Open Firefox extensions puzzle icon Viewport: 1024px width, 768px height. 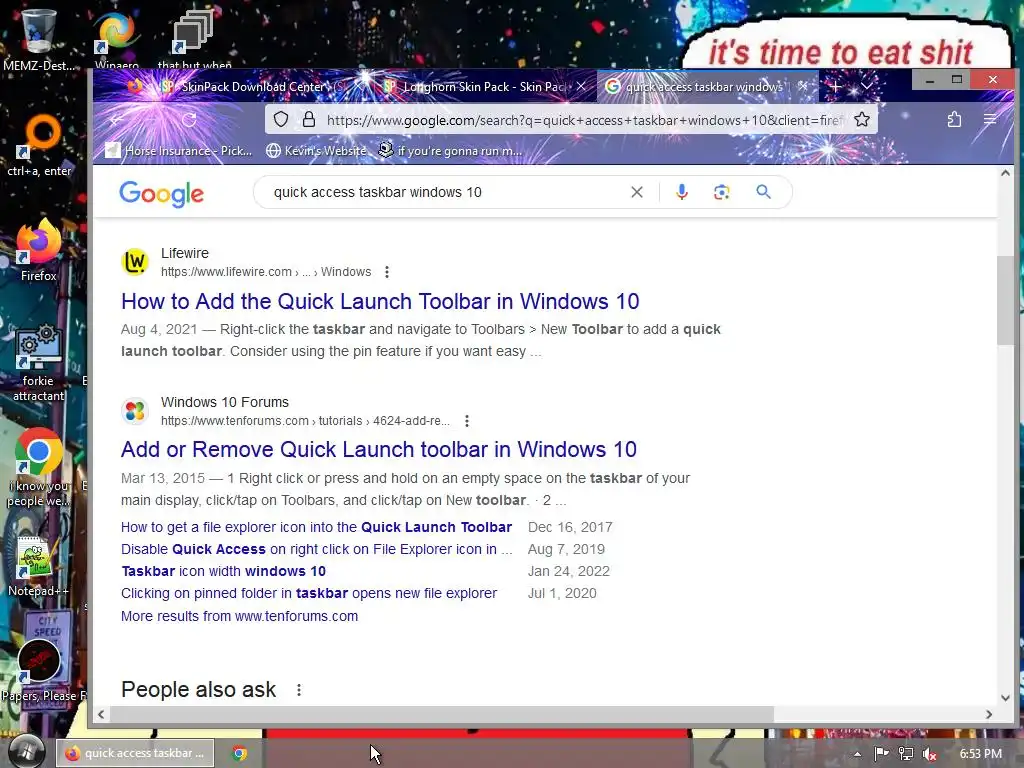(954, 120)
